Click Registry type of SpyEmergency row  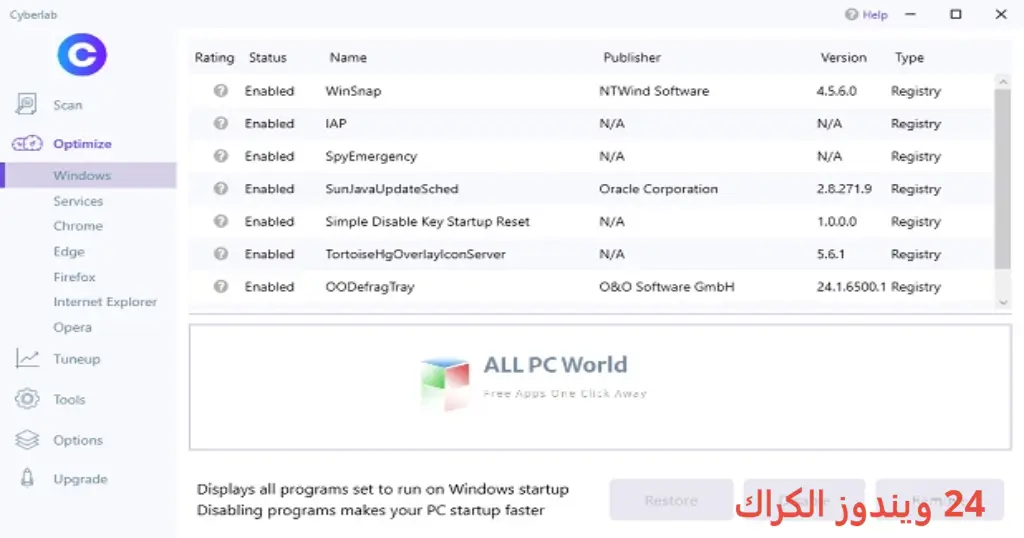tap(916, 157)
